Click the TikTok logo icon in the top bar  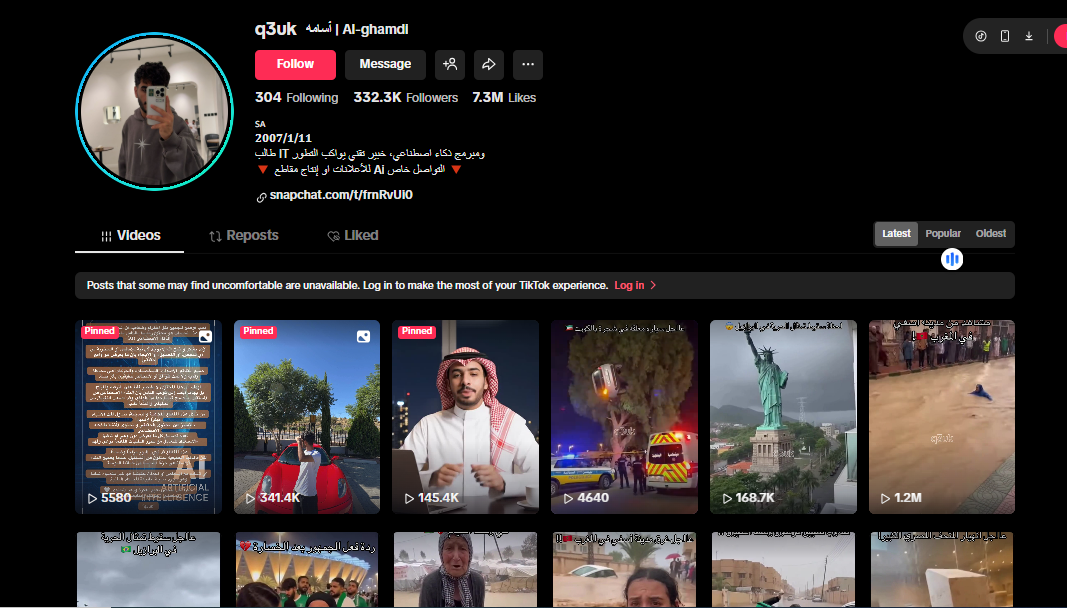(x=981, y=36)
